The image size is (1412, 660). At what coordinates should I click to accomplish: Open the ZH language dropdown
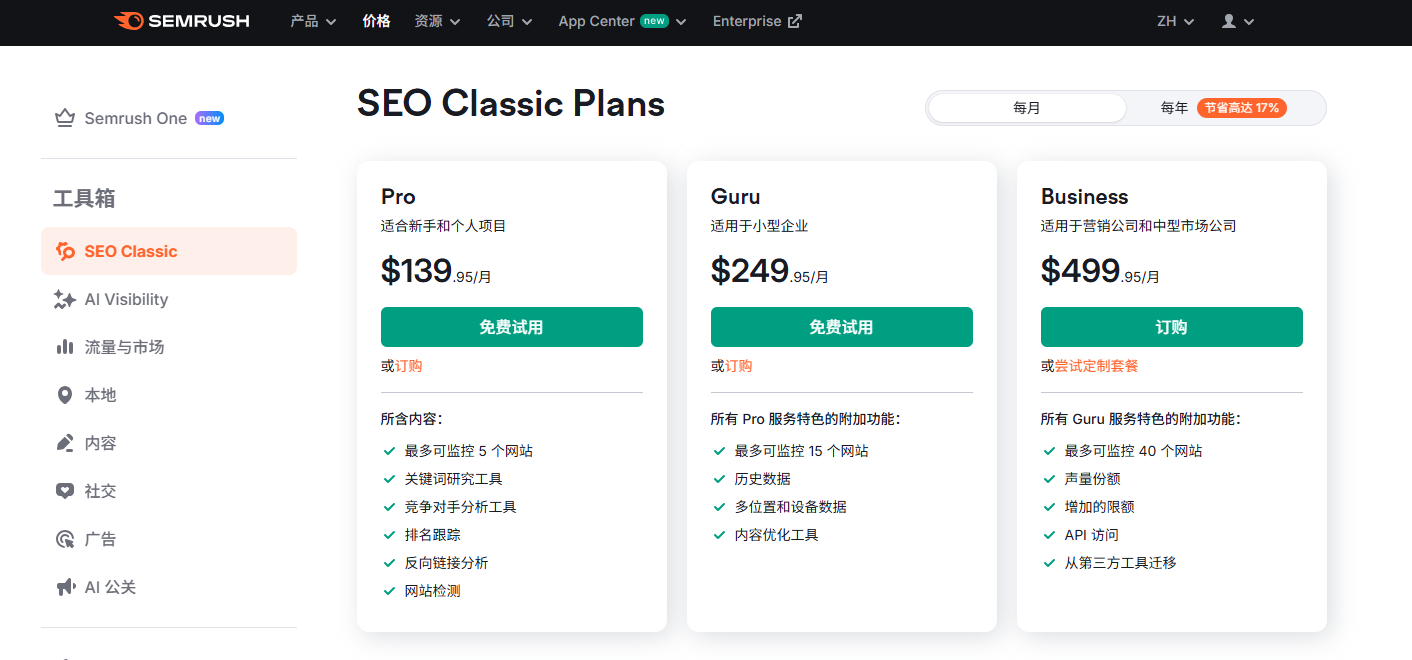tap(1175, 21)
